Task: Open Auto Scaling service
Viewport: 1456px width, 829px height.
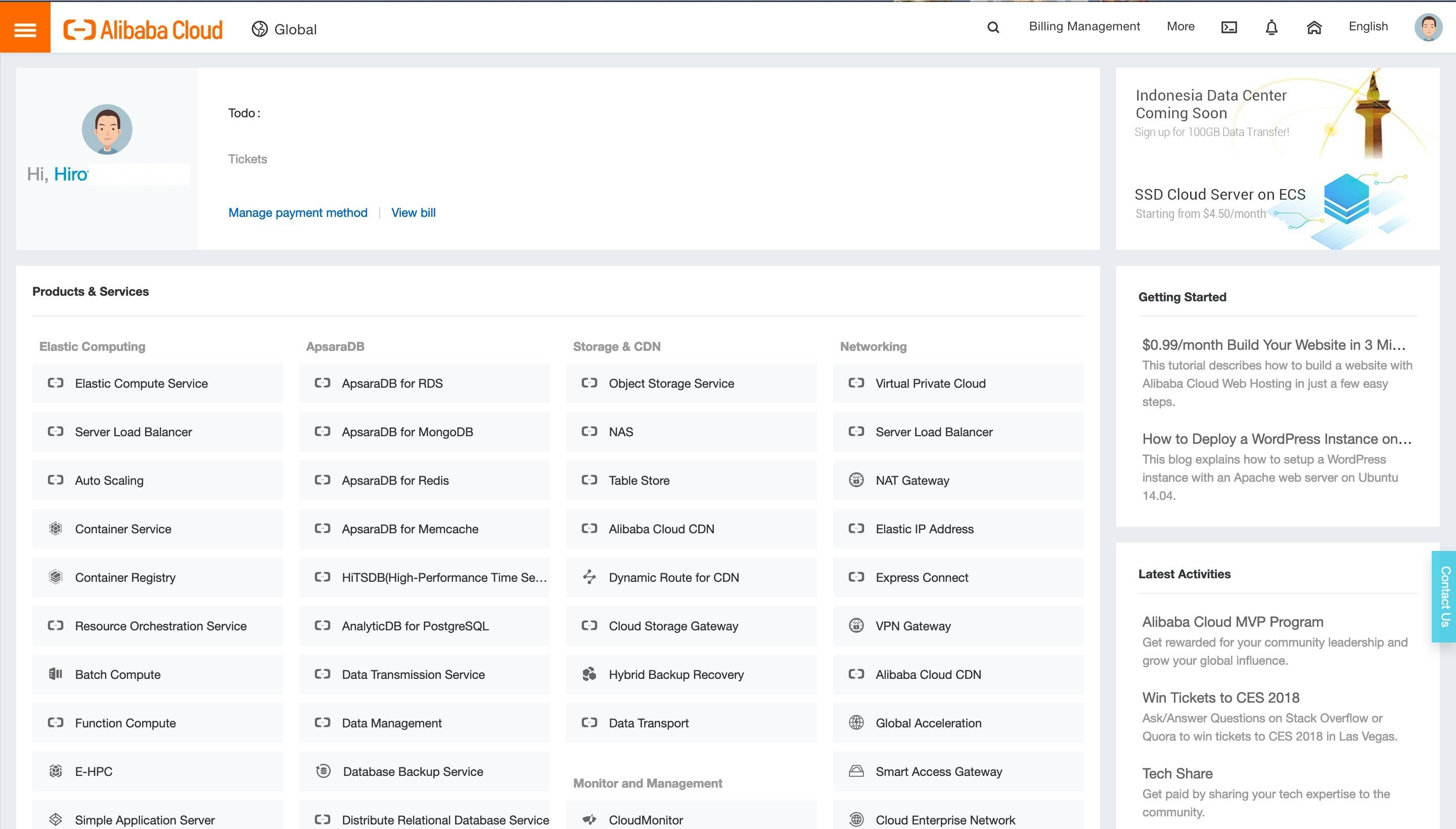Action: tap(158, 480)
